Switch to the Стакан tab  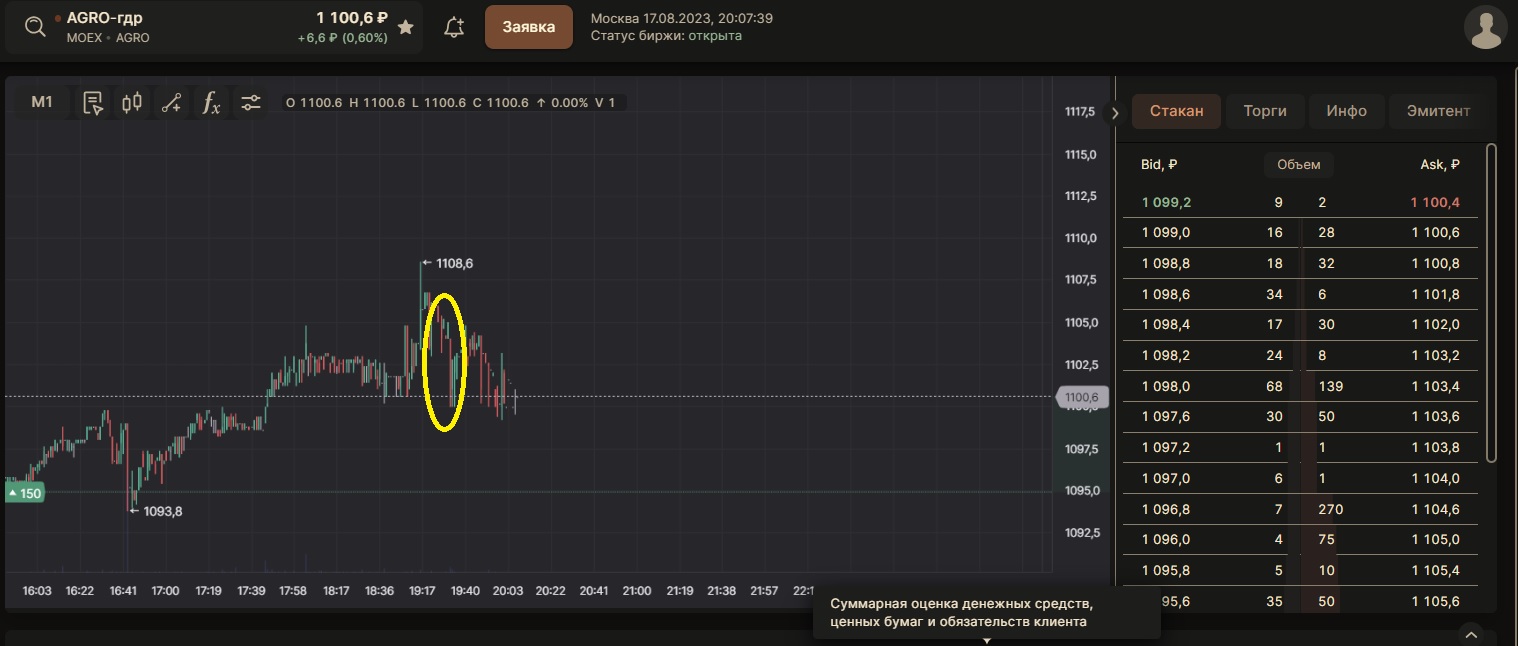[x=1176, y=111]
